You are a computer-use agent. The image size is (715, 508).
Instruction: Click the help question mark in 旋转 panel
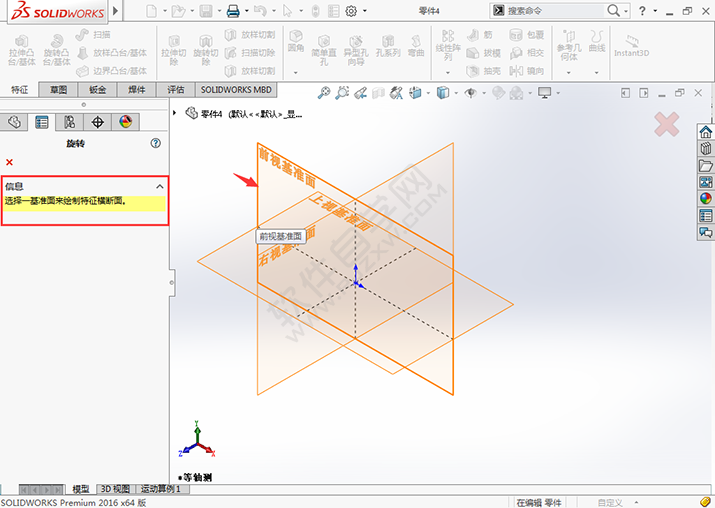(155, 143)
